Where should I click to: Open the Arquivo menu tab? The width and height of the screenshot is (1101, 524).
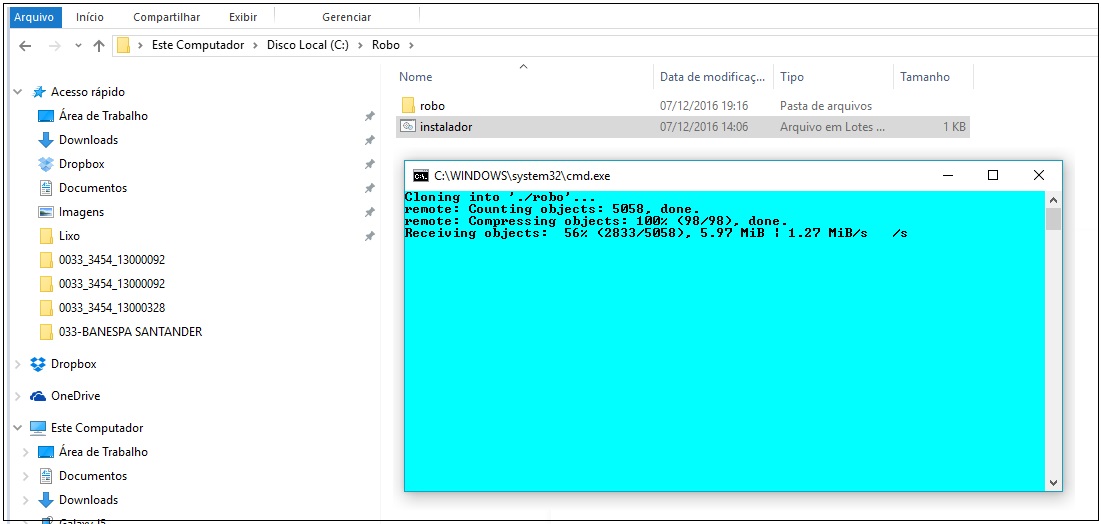(33, 17)
